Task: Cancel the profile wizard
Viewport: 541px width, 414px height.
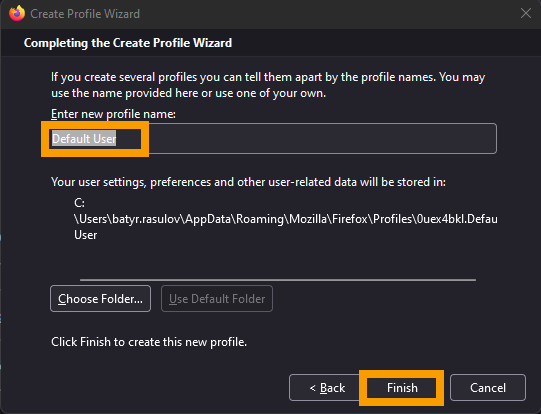Action: click(x=488, y=388)
